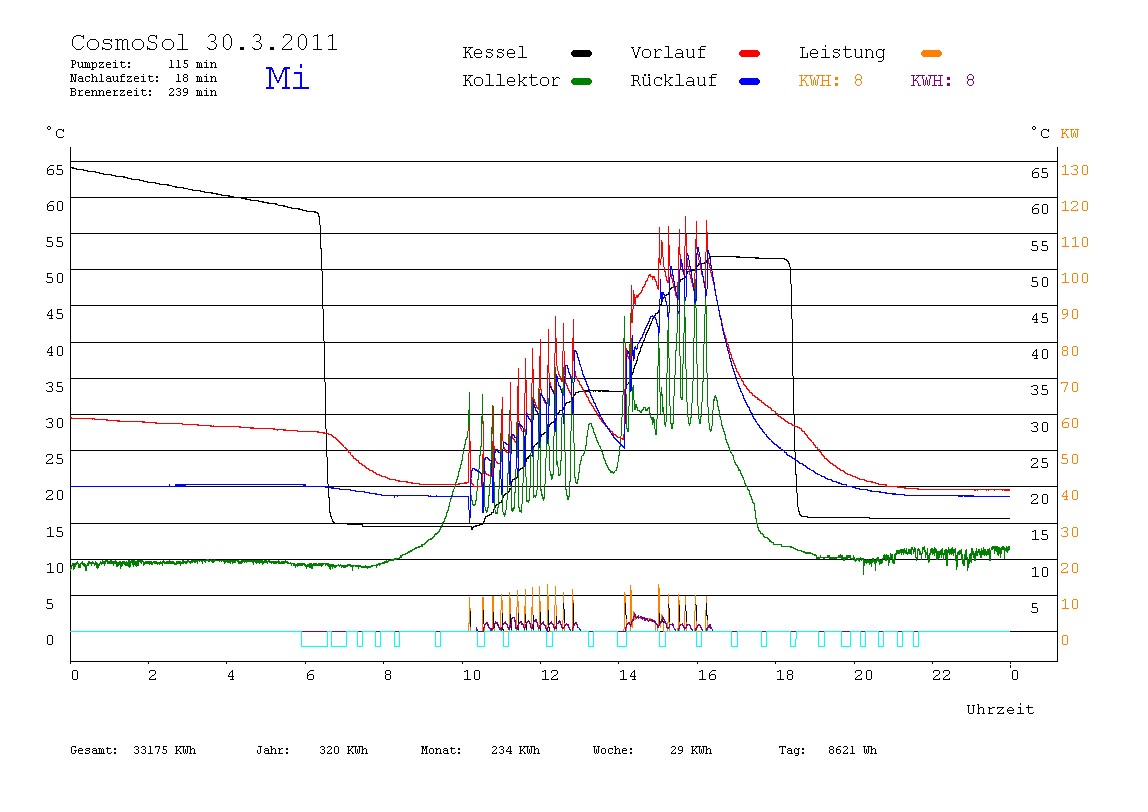Click the purple "KWH: 8" reading
Viewport: 1148px width, 812px height.
point(943,81)
